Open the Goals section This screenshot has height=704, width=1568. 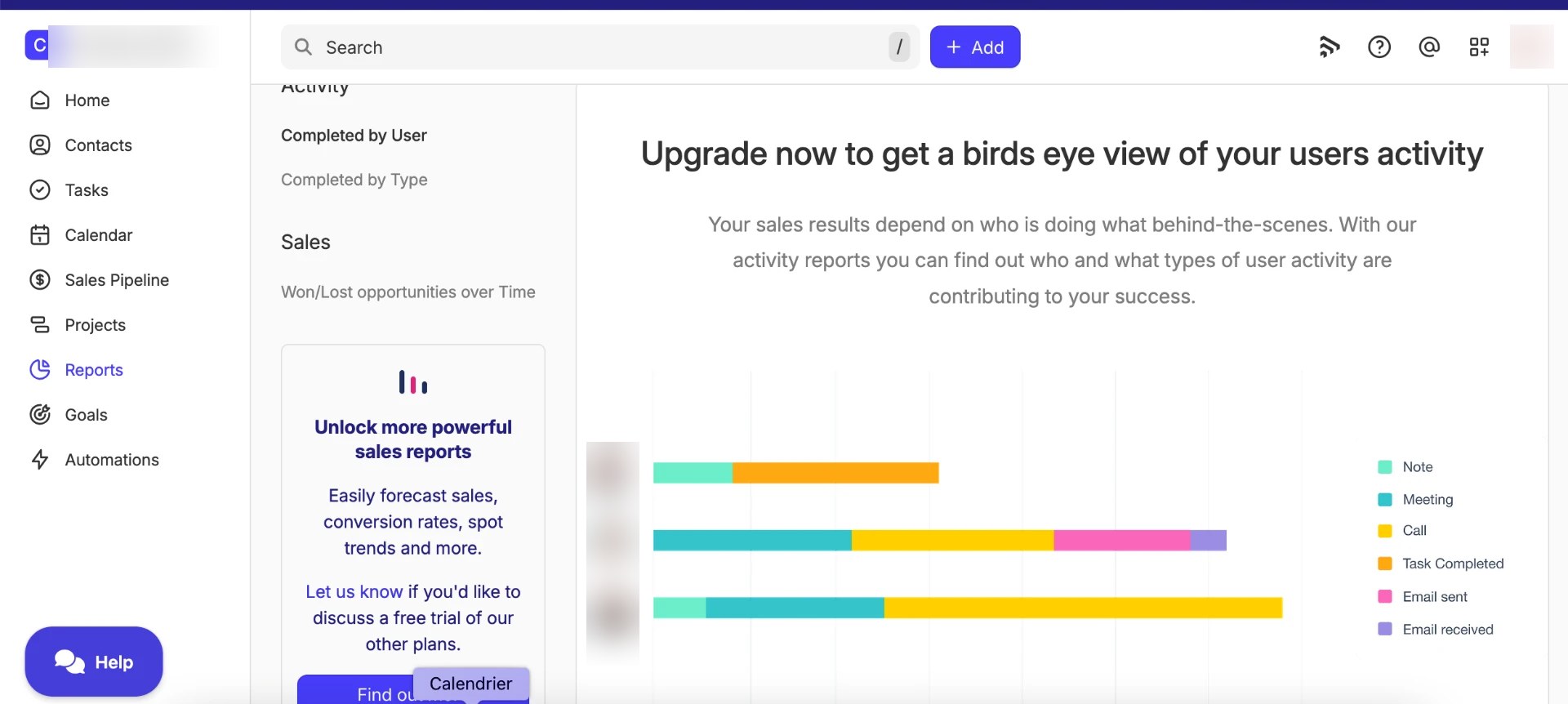pyautogui.click(x=87, y=415)
